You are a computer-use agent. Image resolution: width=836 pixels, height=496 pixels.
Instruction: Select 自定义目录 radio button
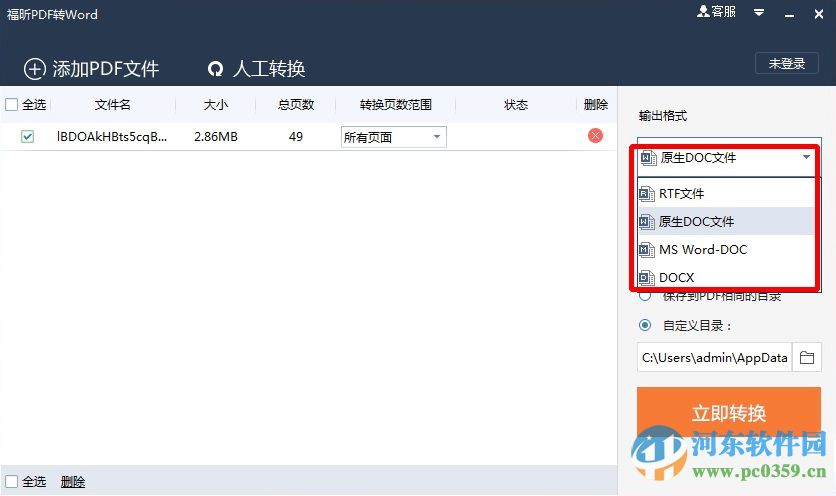[645, 325]
